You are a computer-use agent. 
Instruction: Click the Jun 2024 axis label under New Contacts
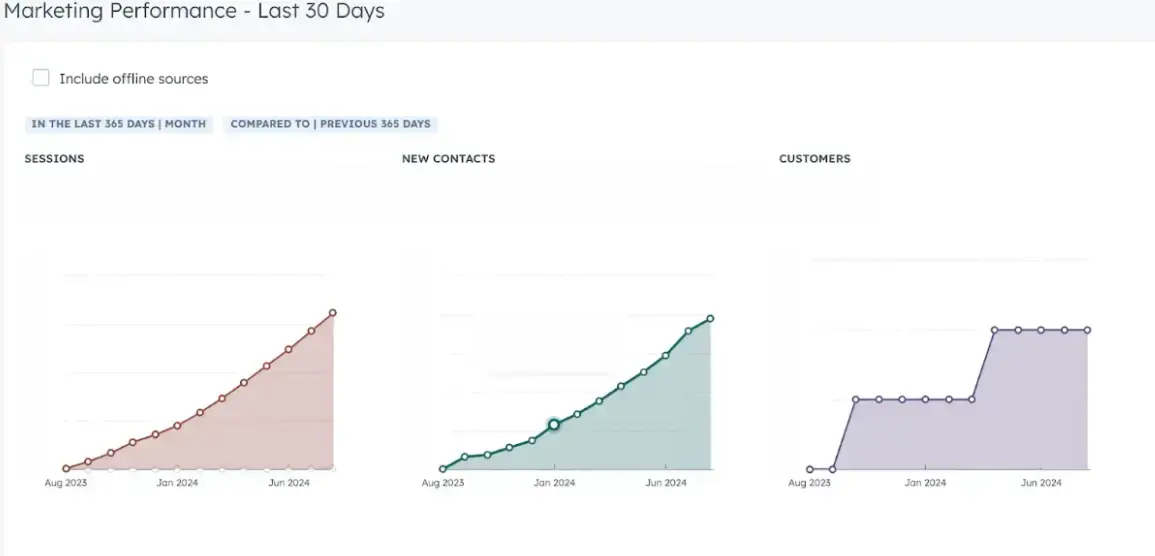[x=666, y=483]
